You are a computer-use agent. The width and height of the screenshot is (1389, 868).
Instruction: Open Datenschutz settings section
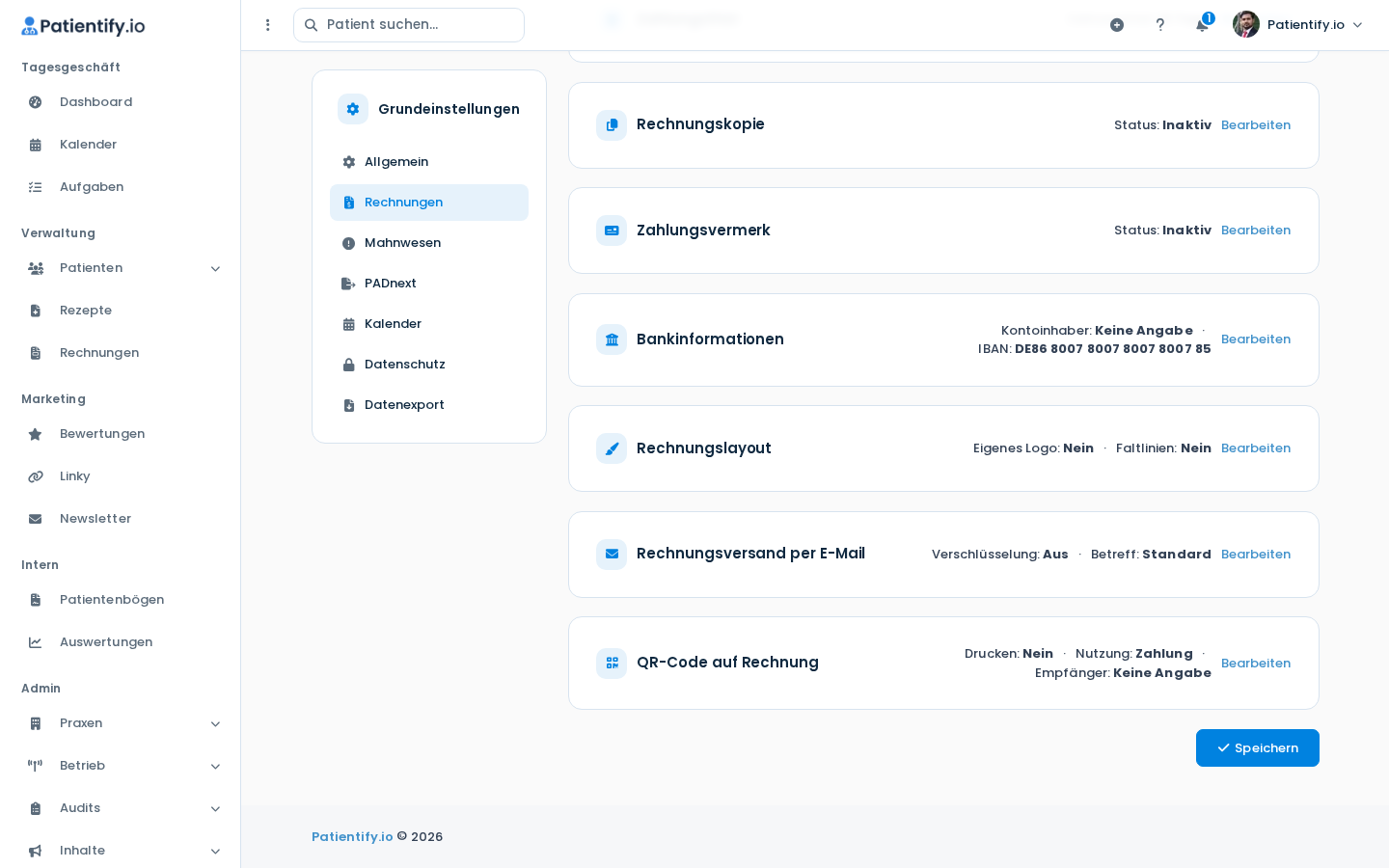coord(429,365)
